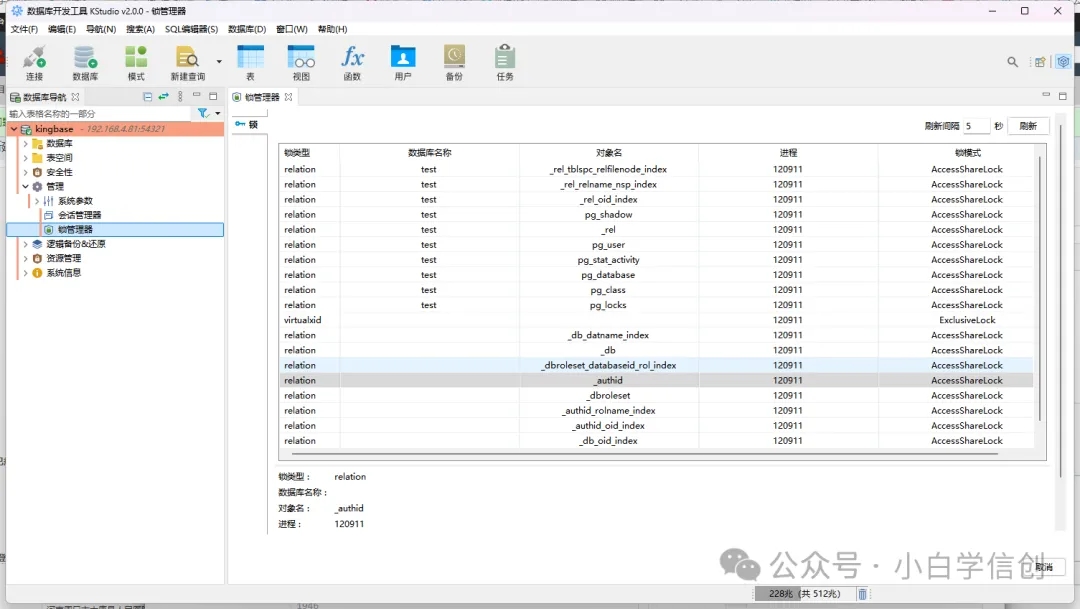Click the 备份 (Backup) toolbar icon
This screenshot has width=1080, height=609.
point(454,63)
